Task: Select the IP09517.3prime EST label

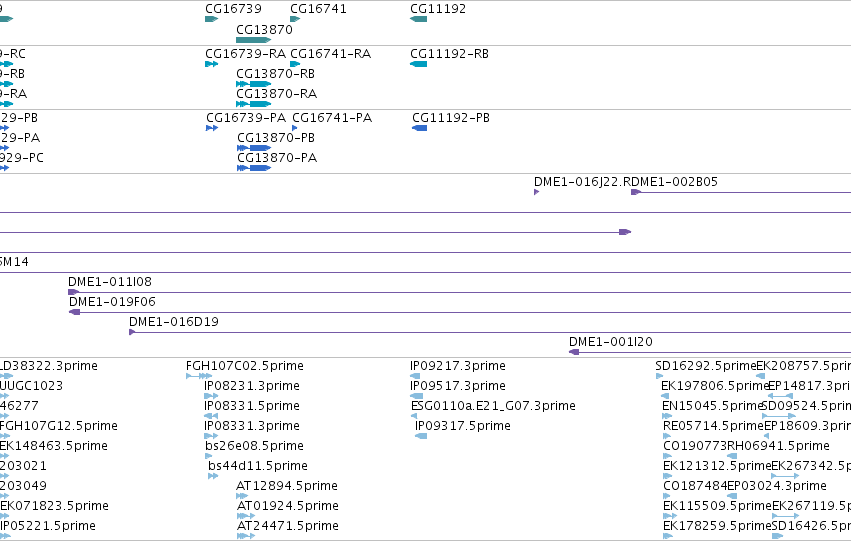Action: click(458, 386)
